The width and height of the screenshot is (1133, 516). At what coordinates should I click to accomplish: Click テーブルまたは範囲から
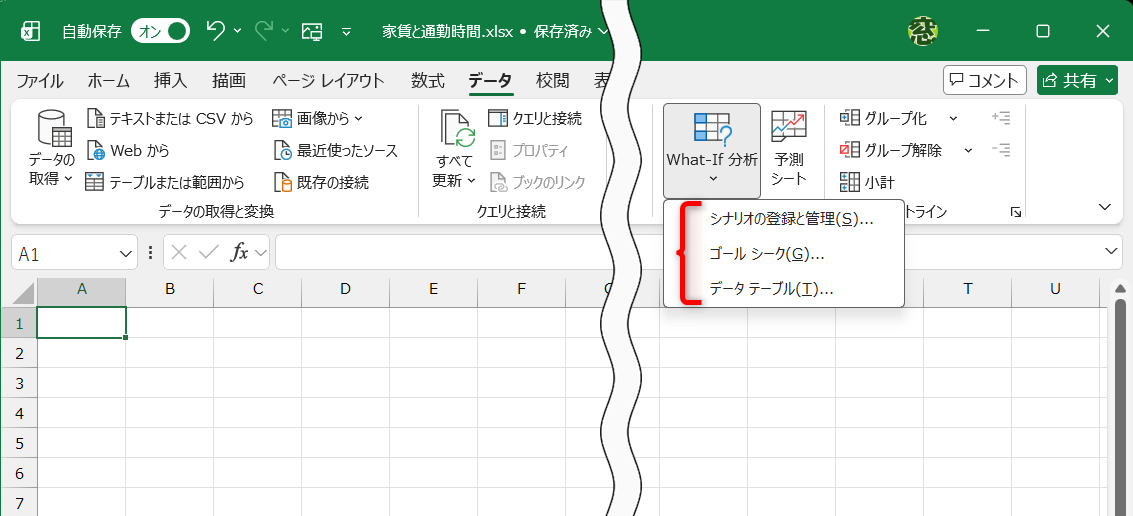(x=165, y=182)
